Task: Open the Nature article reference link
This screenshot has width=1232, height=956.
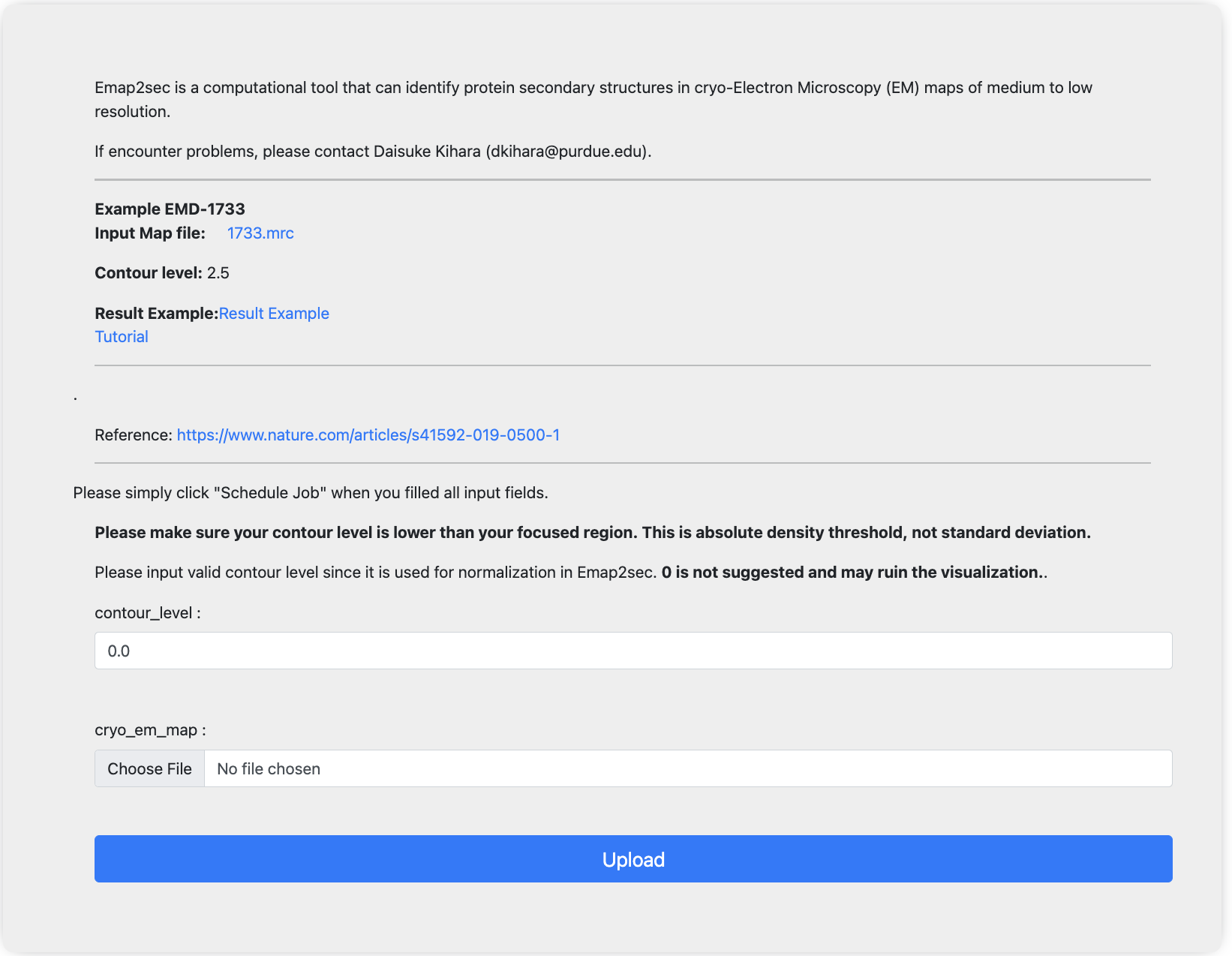Action: pyautogui.click(x=368, y=435)
